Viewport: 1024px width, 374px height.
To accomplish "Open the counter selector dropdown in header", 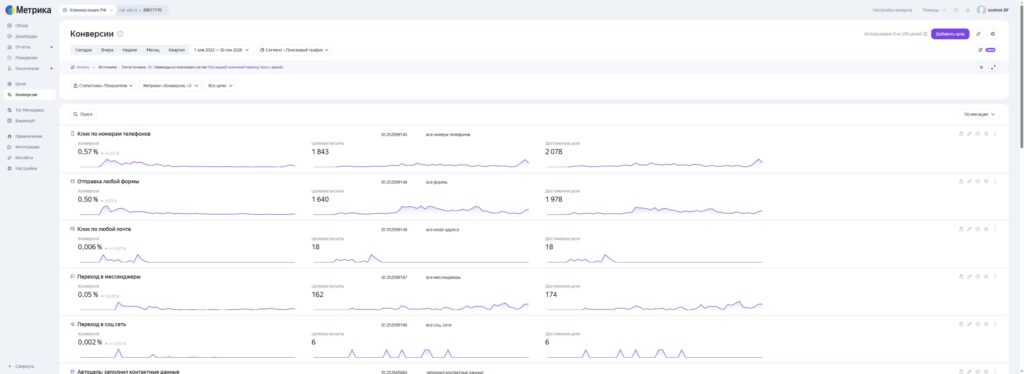I will [88, 10].
